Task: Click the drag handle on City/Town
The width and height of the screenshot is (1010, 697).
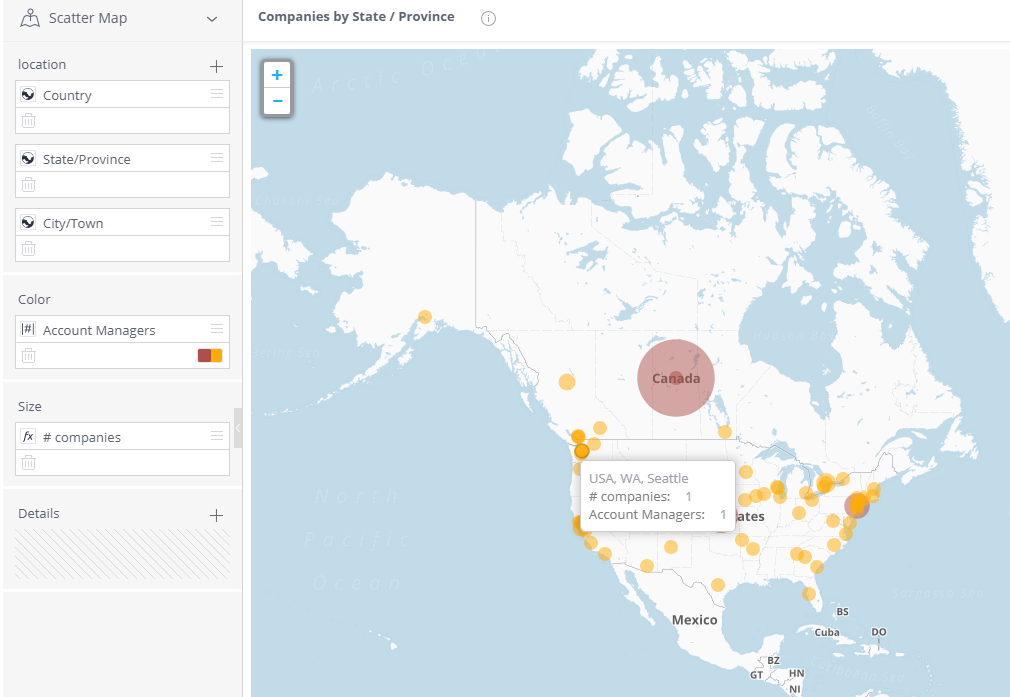Action: pos(216,222)
